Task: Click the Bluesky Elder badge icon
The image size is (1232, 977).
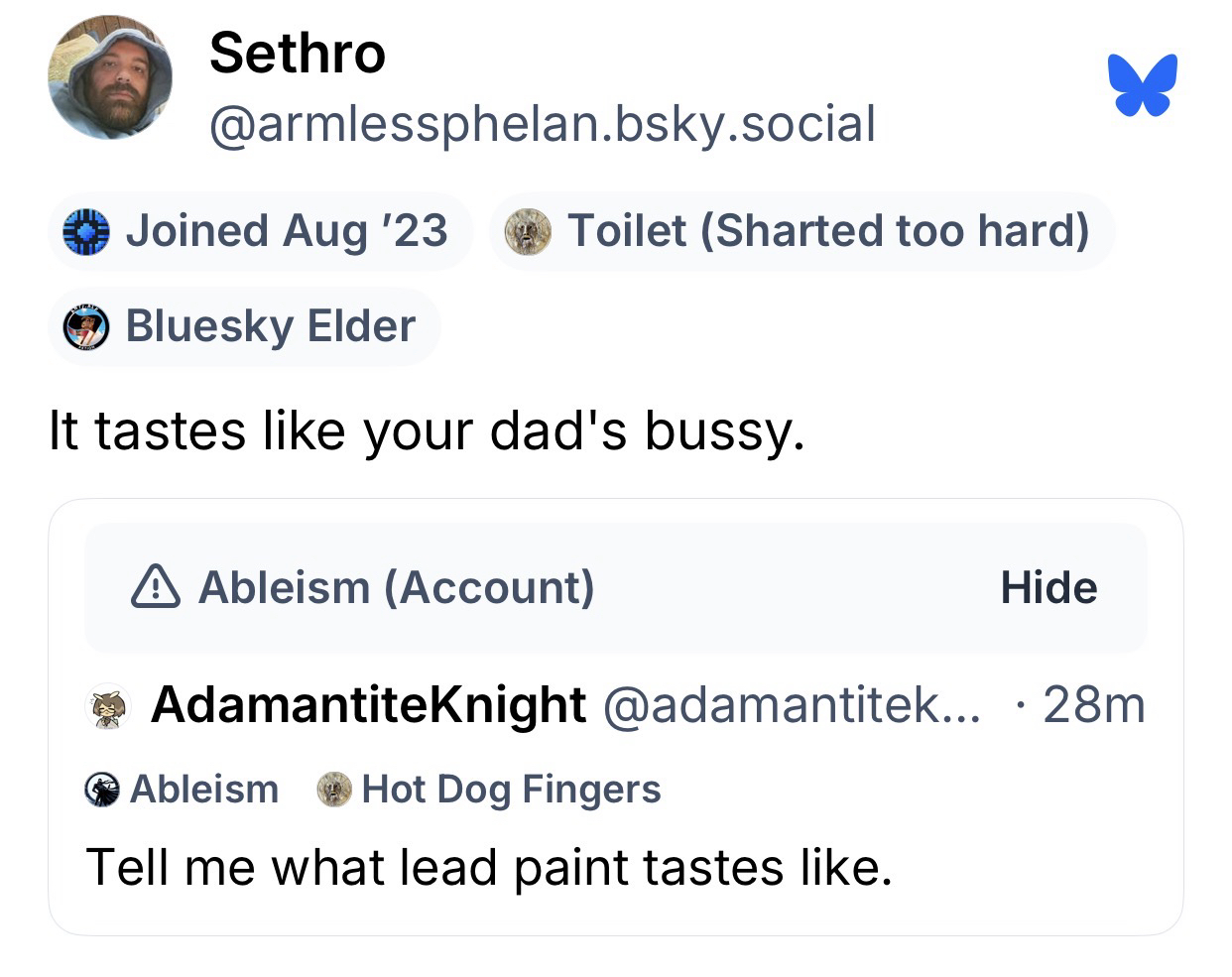Action: click(x=85, y=326)
